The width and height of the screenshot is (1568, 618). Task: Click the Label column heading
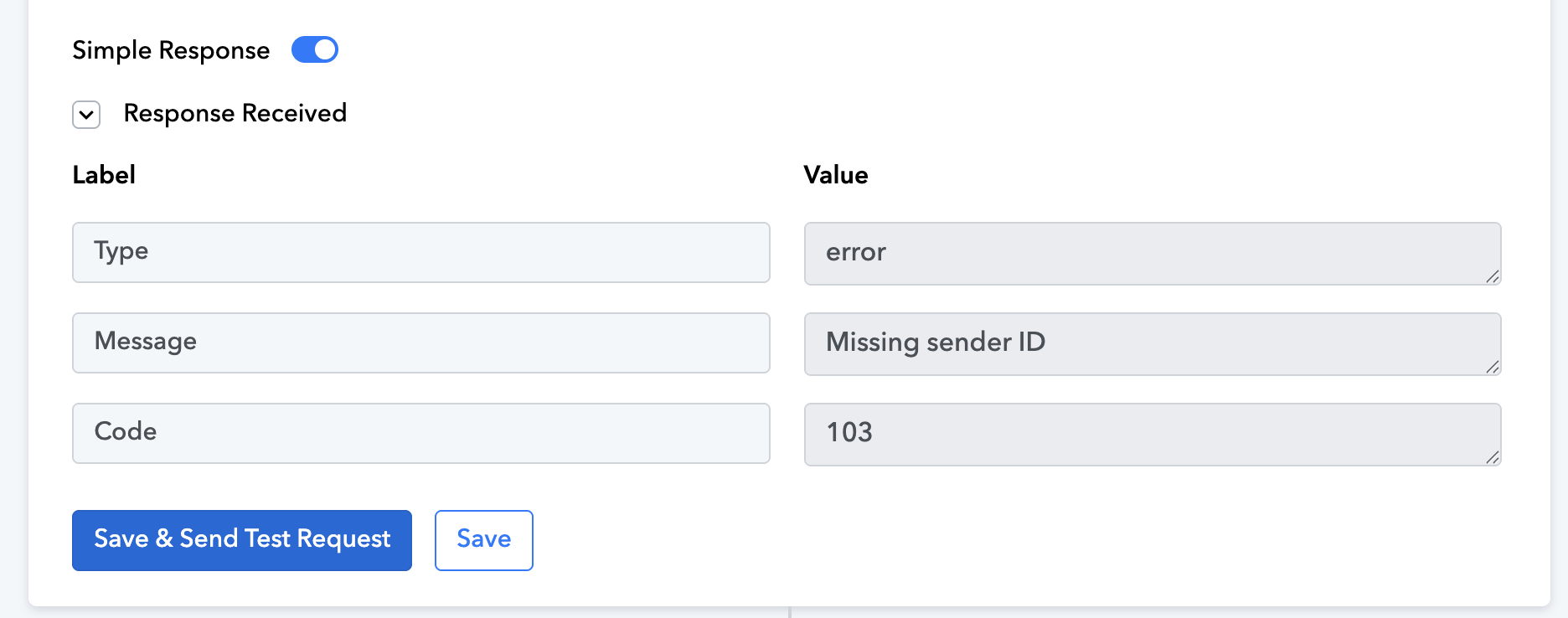pyautogui.click(x=104, y=175)
